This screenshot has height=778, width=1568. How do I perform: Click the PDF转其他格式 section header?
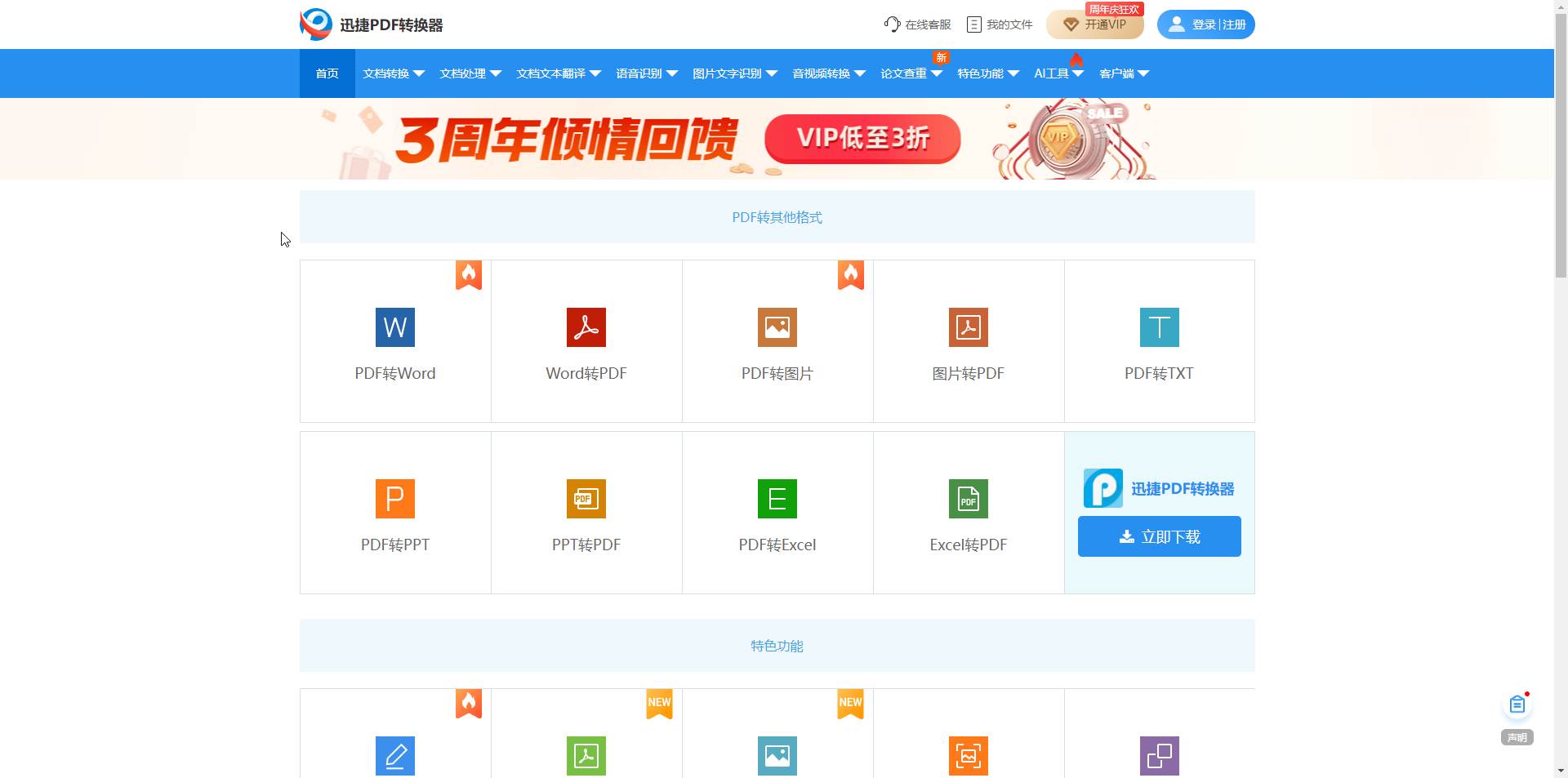pos(777,217)
